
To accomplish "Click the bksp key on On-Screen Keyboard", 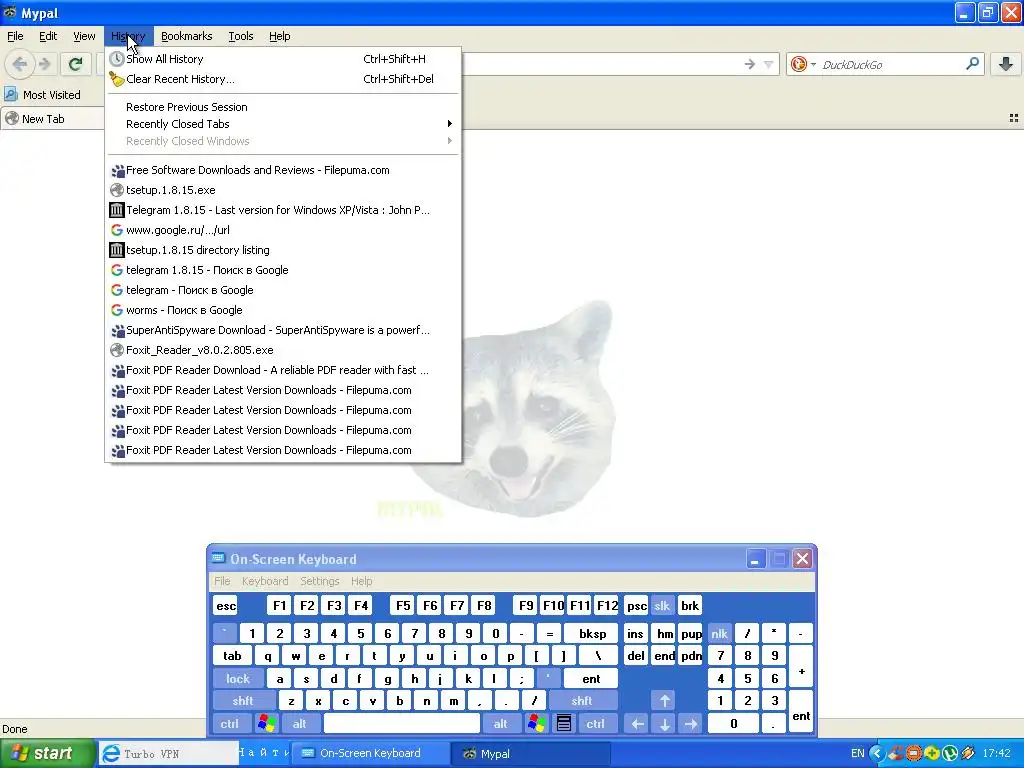I will [x=592, y=633].
